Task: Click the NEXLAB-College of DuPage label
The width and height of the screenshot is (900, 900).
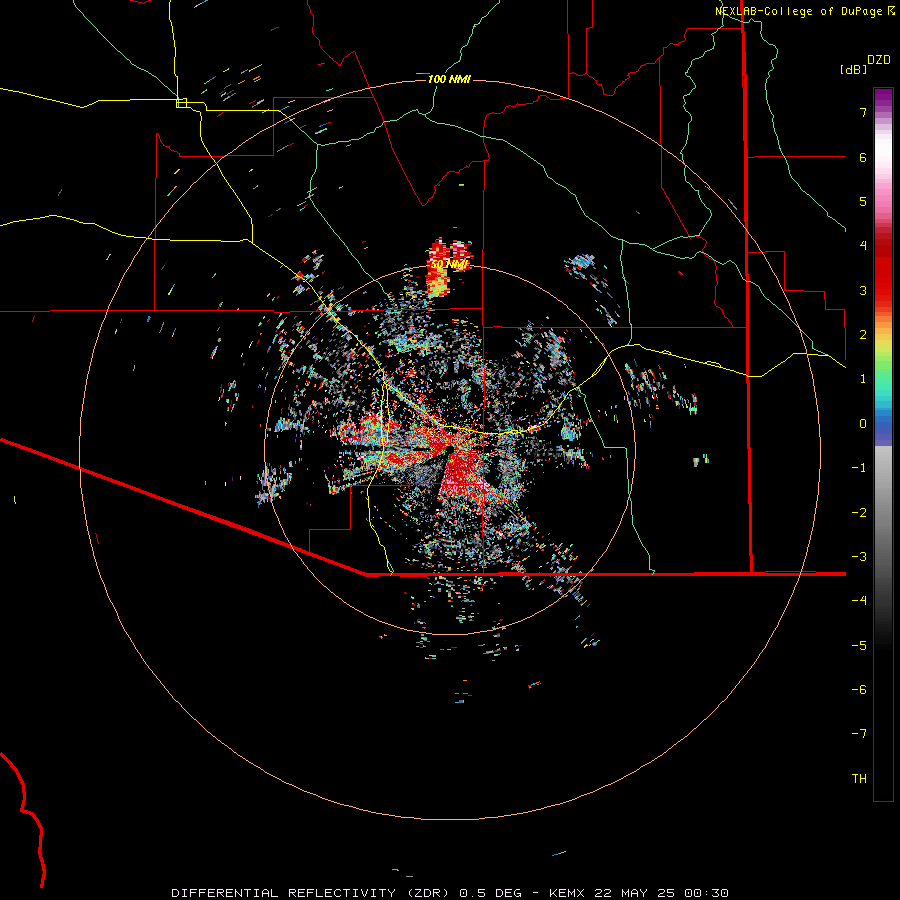Action: point(800,11)
